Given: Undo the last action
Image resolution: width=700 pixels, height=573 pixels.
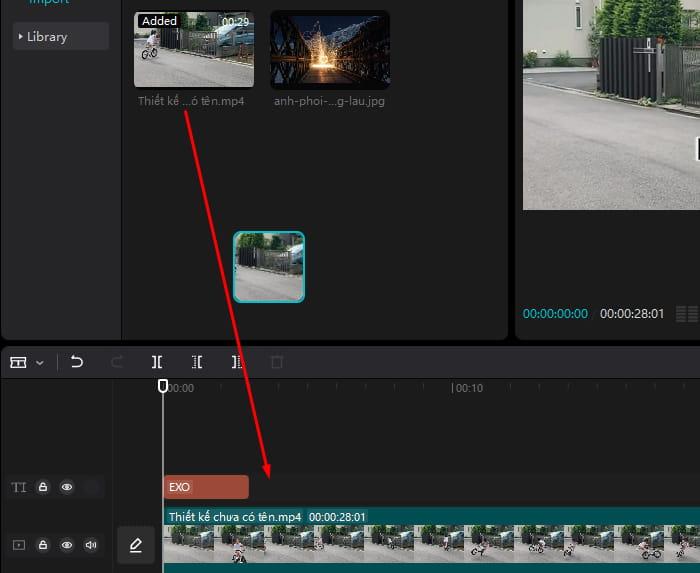Looking at the screenshot, I should [77, 361].
